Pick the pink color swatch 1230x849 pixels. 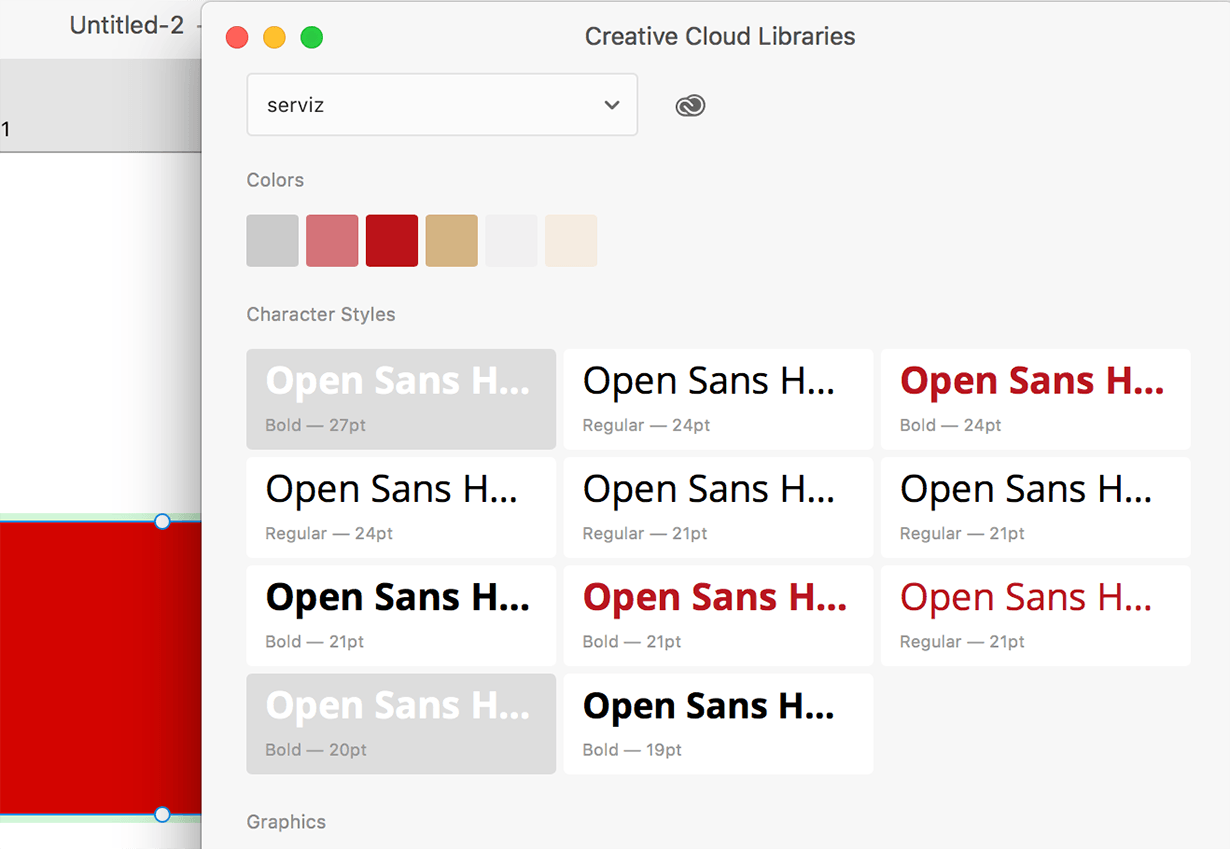click(332, 241)
